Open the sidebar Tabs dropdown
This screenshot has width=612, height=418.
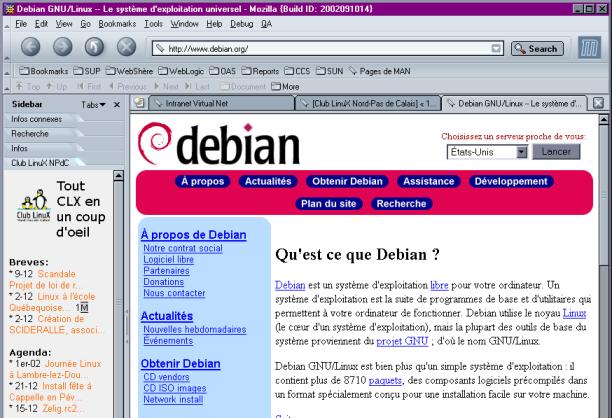pyautogui.click(x=93, y=104)
